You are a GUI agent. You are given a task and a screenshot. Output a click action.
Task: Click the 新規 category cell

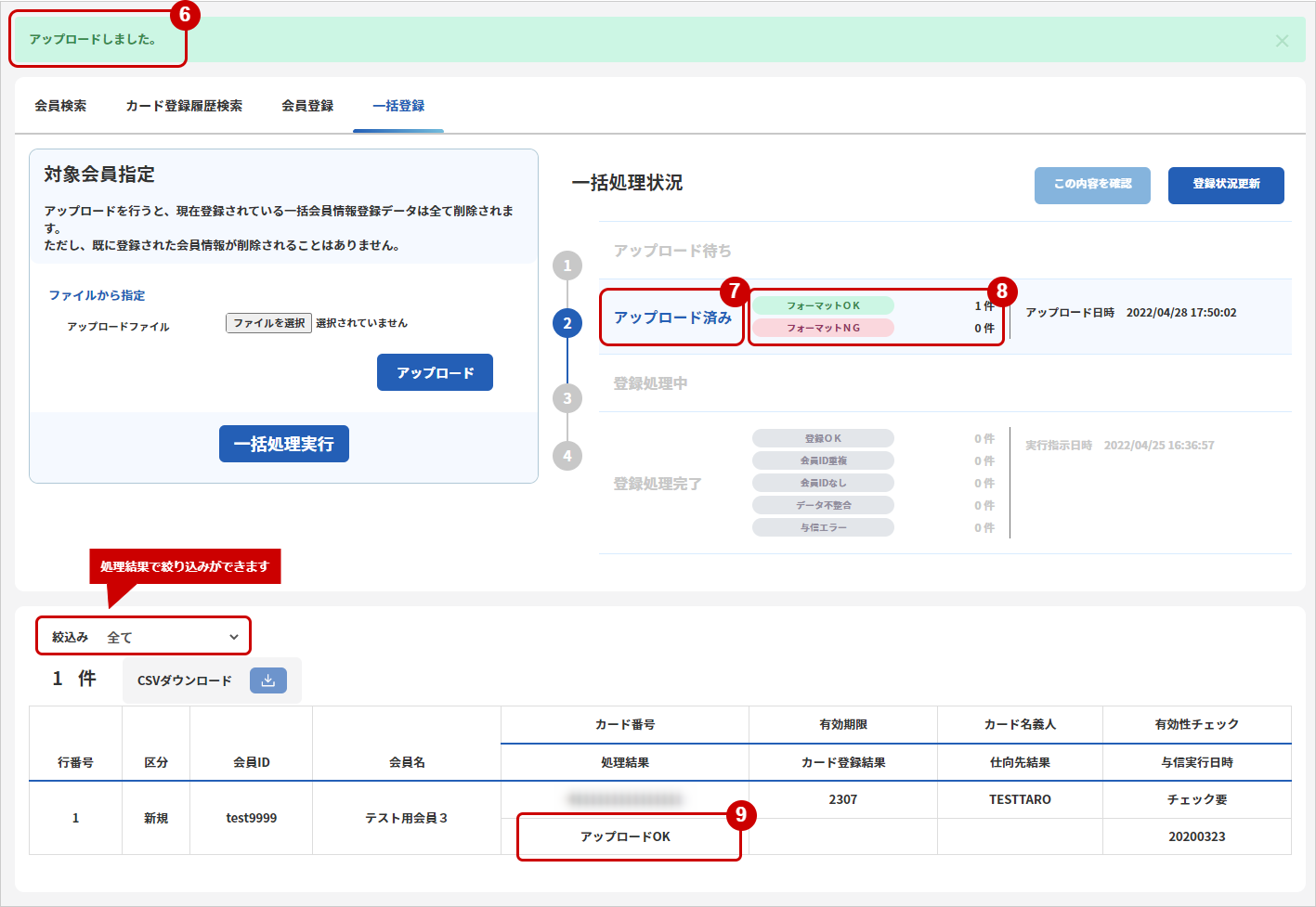(x=156, y=818)
